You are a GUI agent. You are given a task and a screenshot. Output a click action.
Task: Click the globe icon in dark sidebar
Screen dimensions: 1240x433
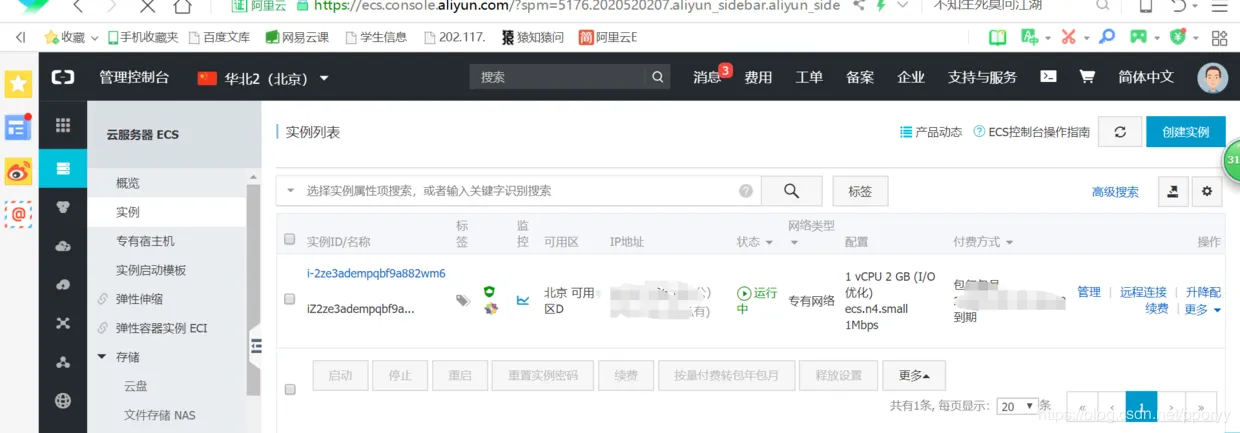63,401
